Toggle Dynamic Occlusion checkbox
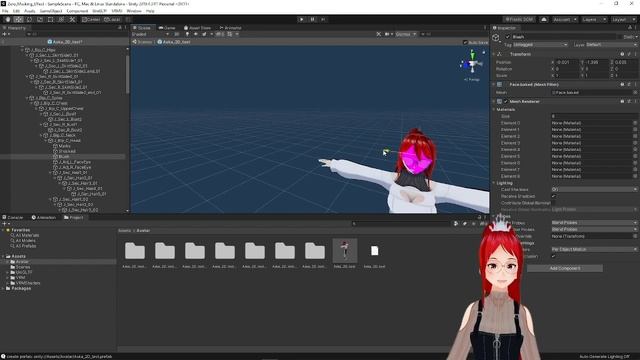 tap(554, 256)
